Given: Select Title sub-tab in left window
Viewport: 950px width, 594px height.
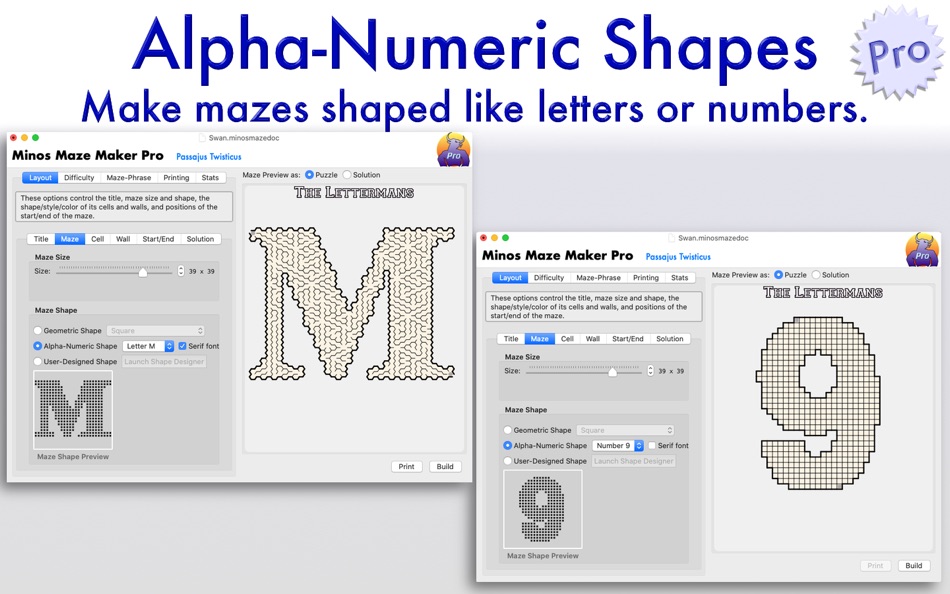Looking at the screenshot, I should (41, 239).
